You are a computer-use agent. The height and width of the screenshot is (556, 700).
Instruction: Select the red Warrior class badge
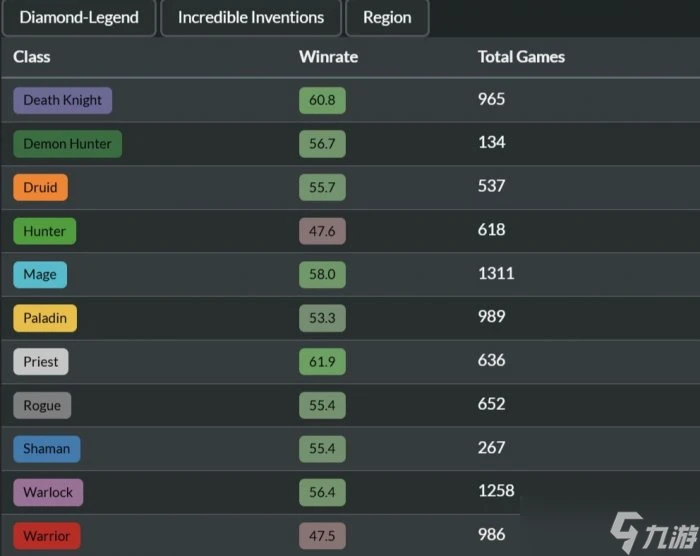[47, 536]
